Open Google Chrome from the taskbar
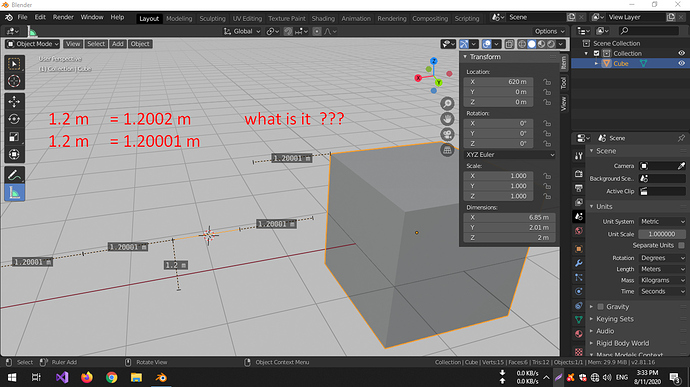Viewport: 690px width, 387px height. click(x=111, y=377)
